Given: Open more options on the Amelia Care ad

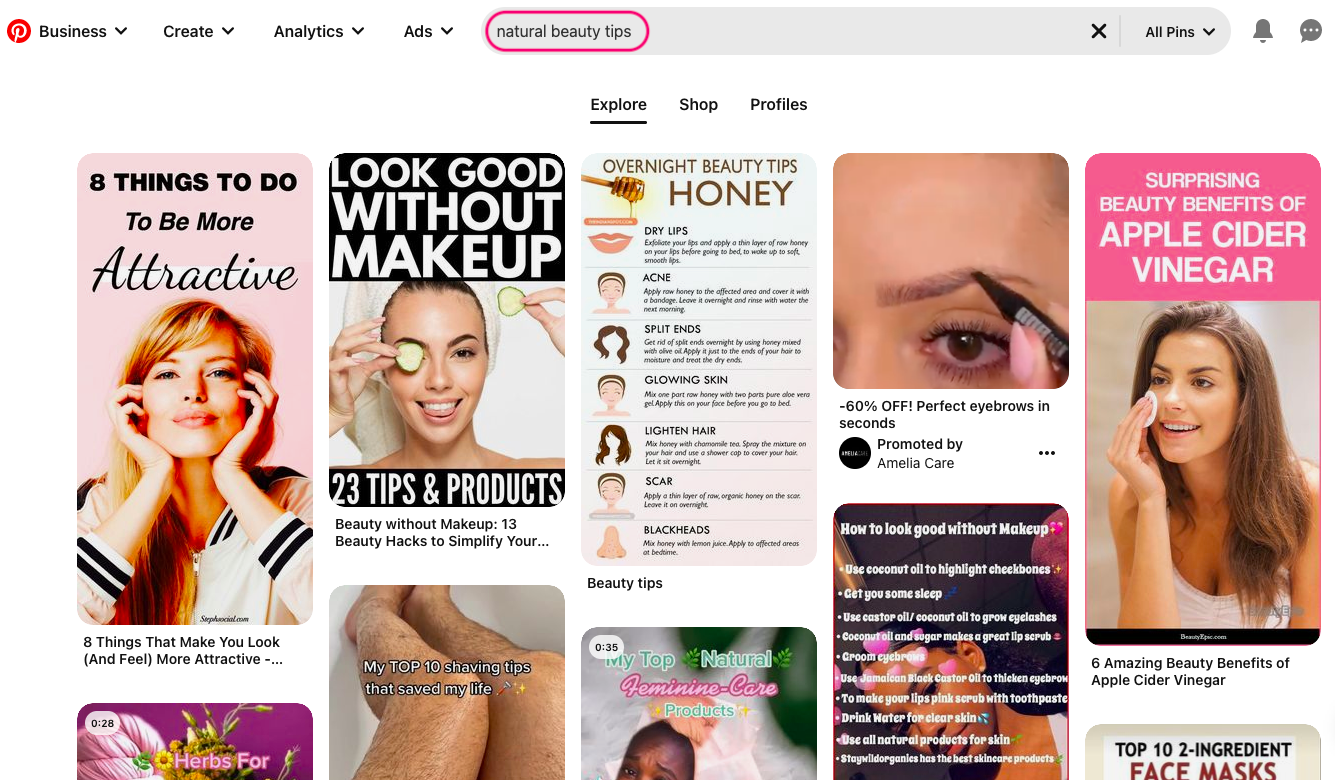Looking at the screenshot, I should tap(1046, 453).
